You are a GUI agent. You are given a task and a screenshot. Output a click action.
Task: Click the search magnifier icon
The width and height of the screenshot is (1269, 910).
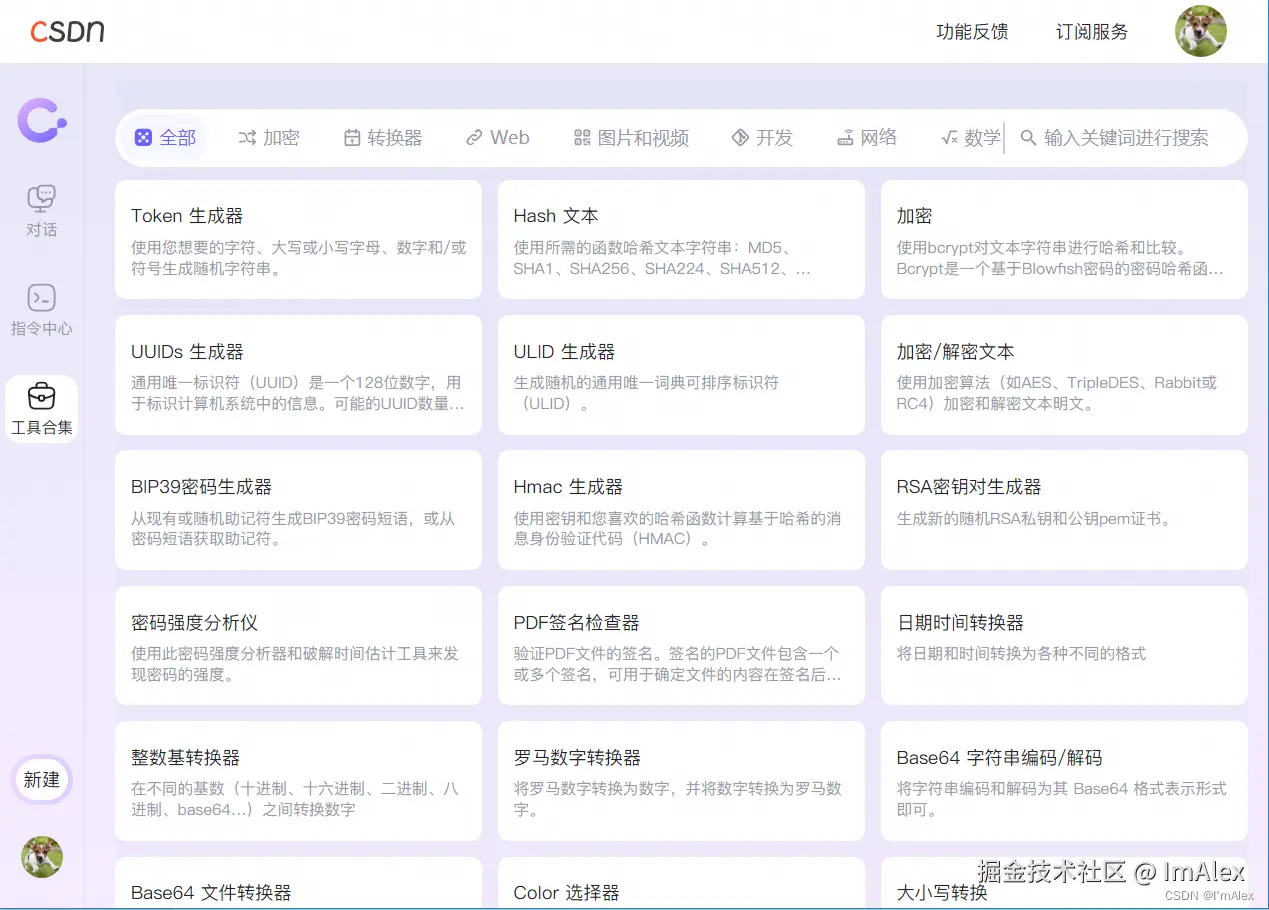click(x=1028, y=138)
